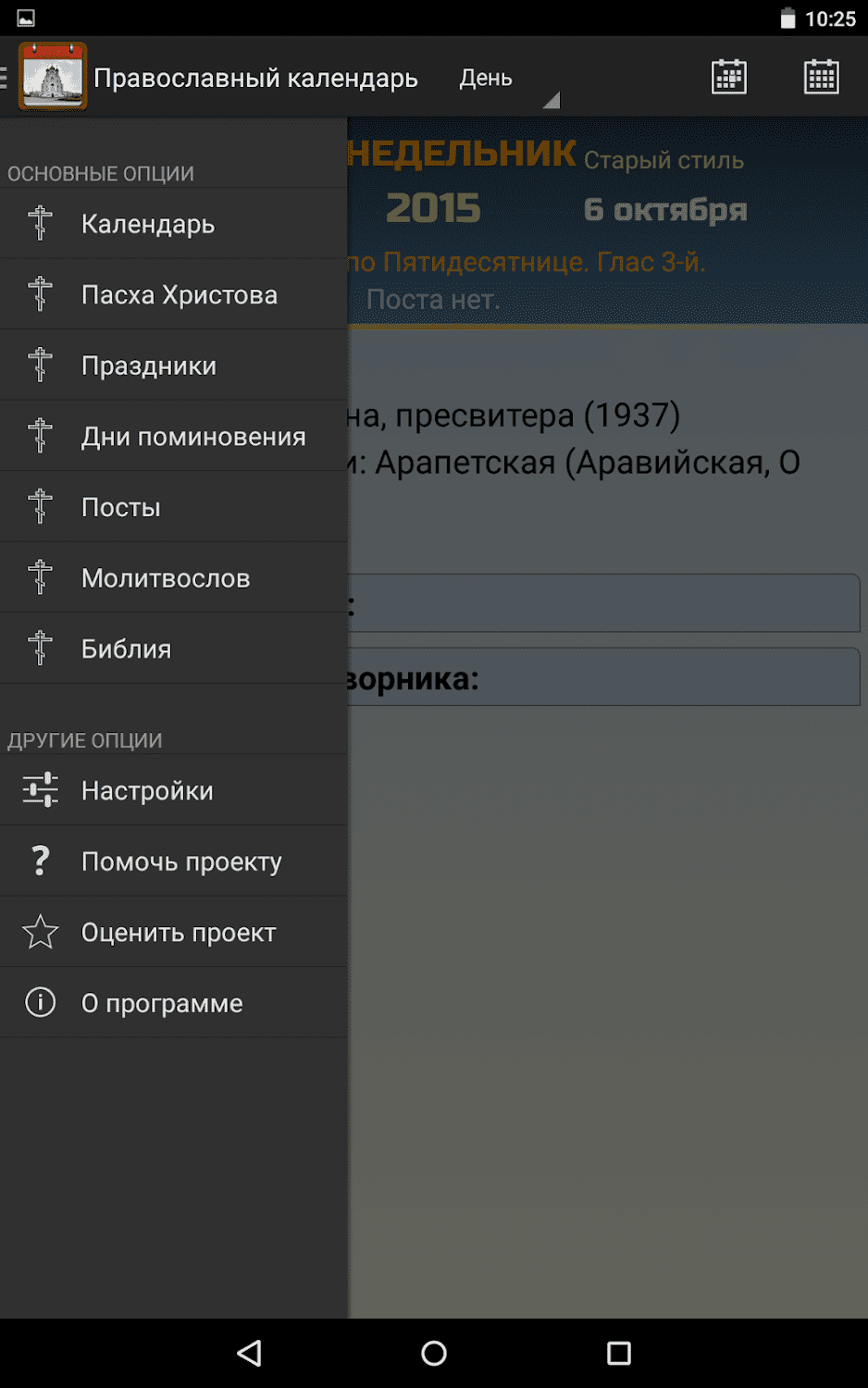Image resolution: width=868 pixels, height=1388 pixels.
Task: Tap the cross icon beside Посты
Action: tap(40, 507)
